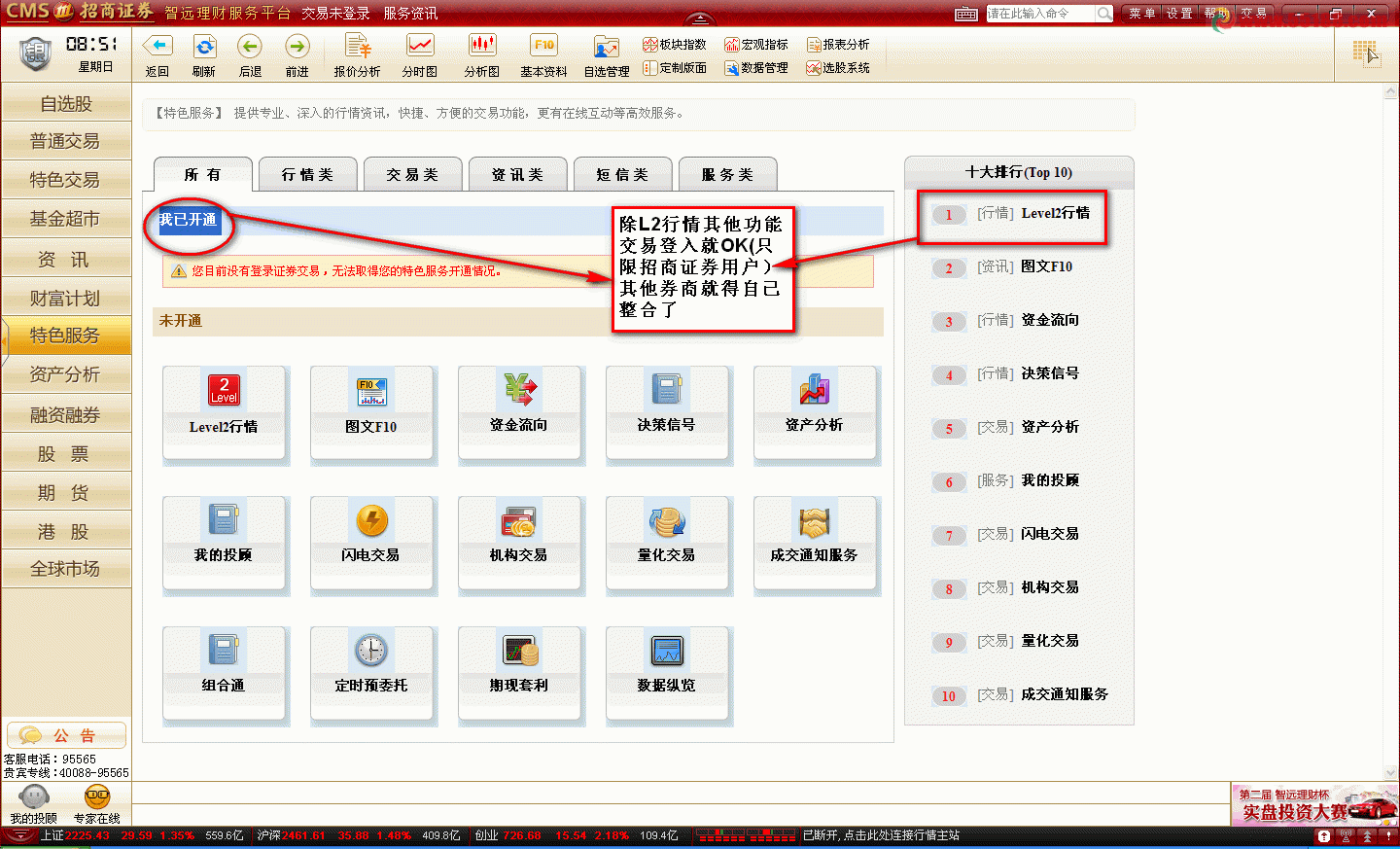The width and height of the screenshot is (1400, 849).
Task: Switch to the 服务类 tab
Action: click(x=727, y=175)
